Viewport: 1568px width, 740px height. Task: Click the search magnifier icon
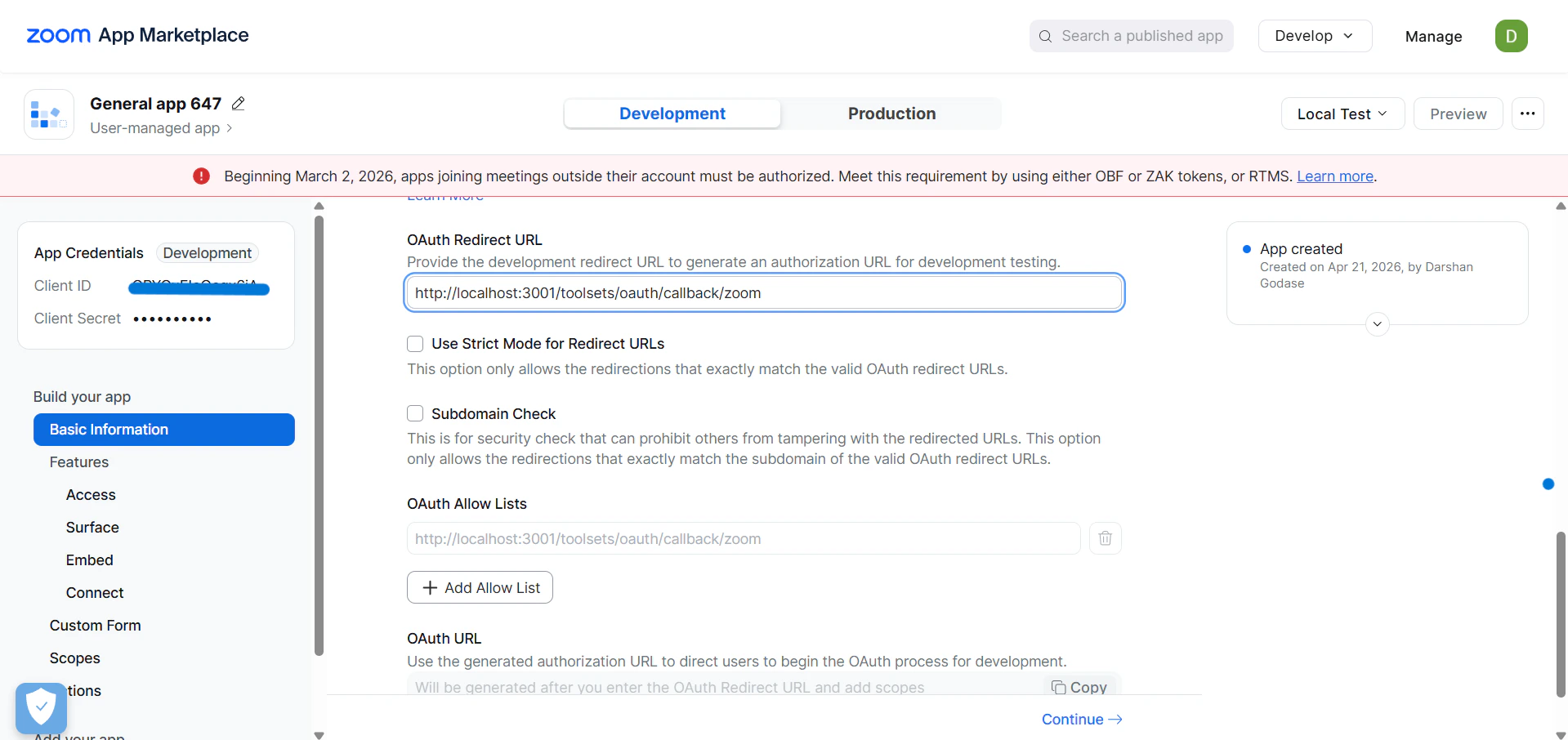click(x=1045, y=36)
